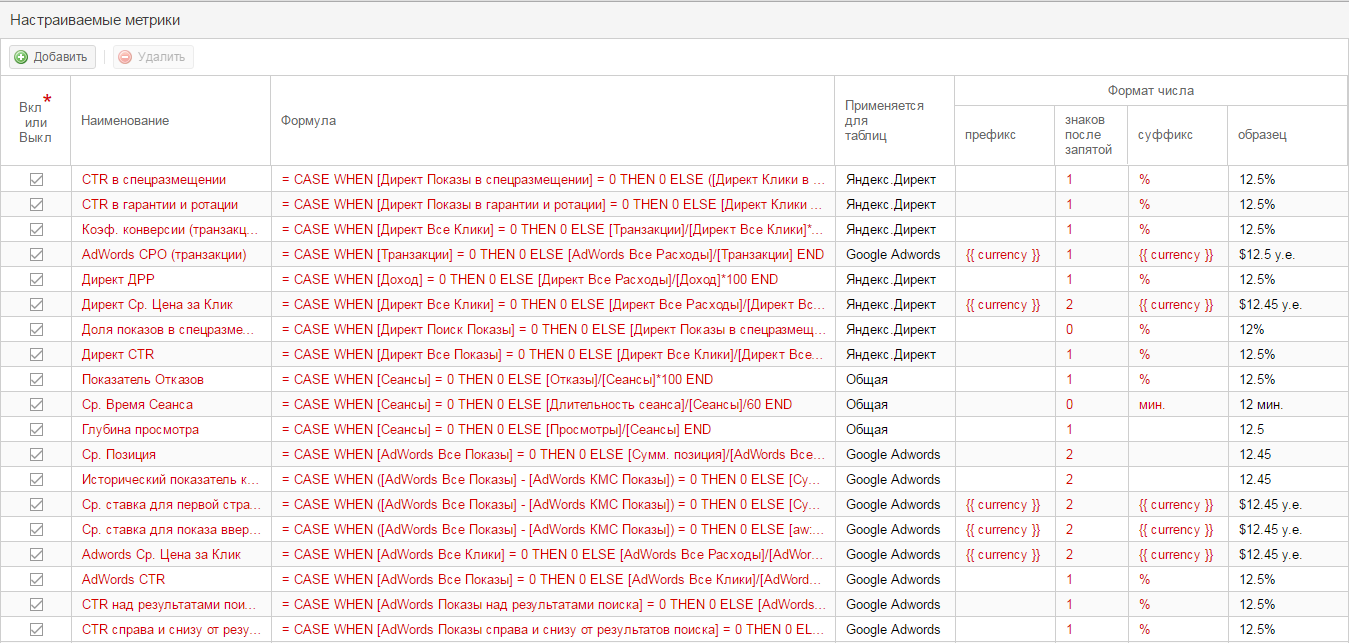Image resolution: width=1349 pixels, height=643 pixels.
Task: Edit formula of Глубина просмотра
Action: point(496,430)
